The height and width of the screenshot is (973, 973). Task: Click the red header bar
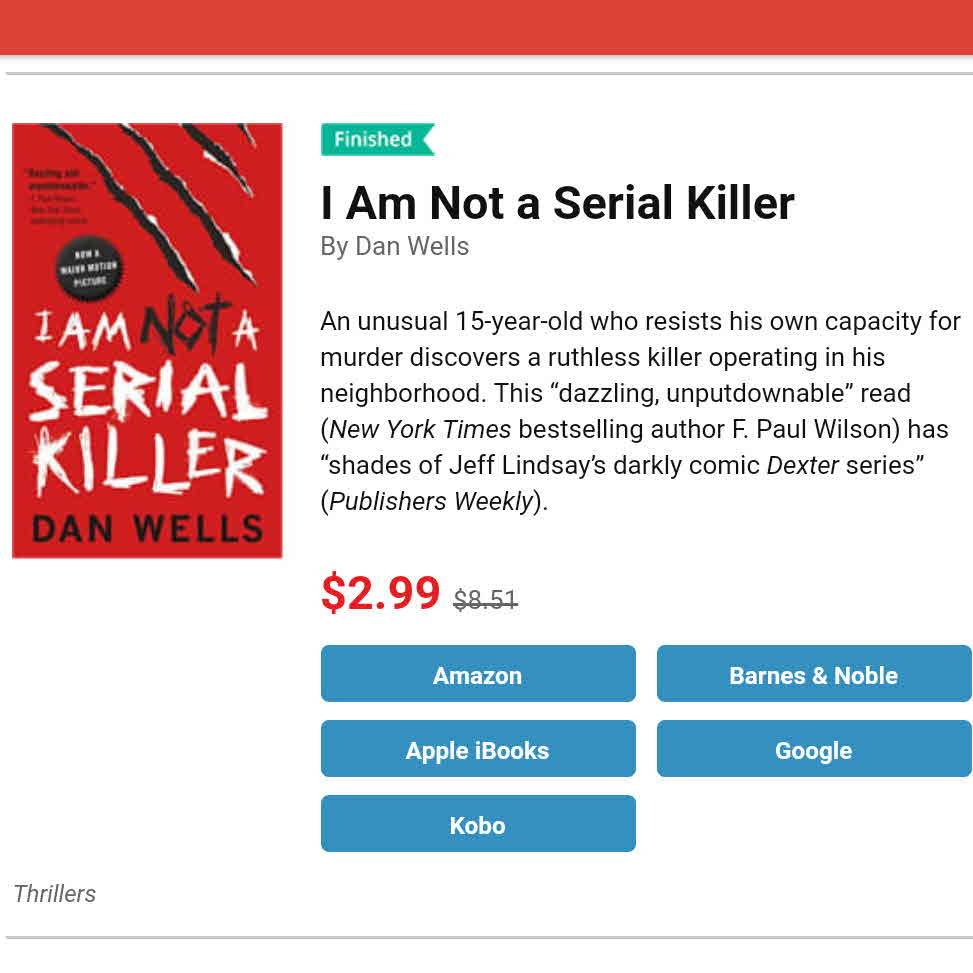coord(486,27)
